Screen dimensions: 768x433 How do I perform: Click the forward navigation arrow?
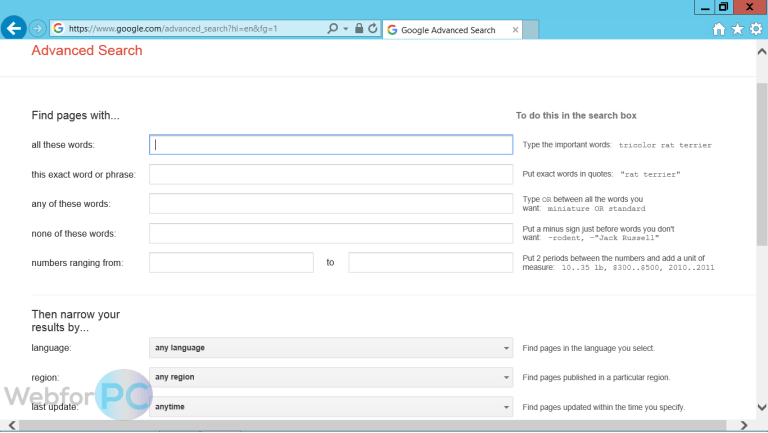[x=38, y=28]
